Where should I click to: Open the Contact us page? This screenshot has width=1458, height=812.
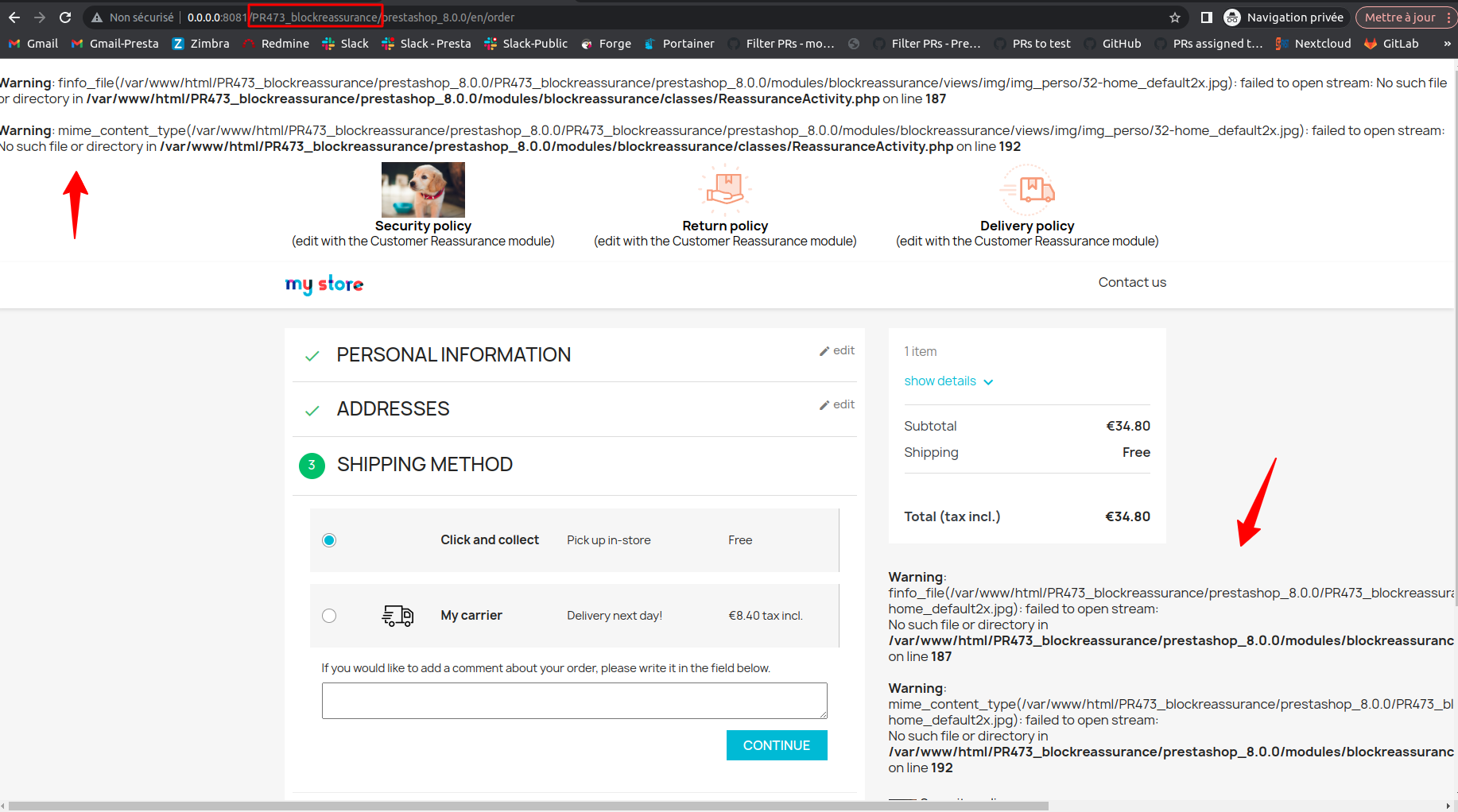coord(1131,282)
